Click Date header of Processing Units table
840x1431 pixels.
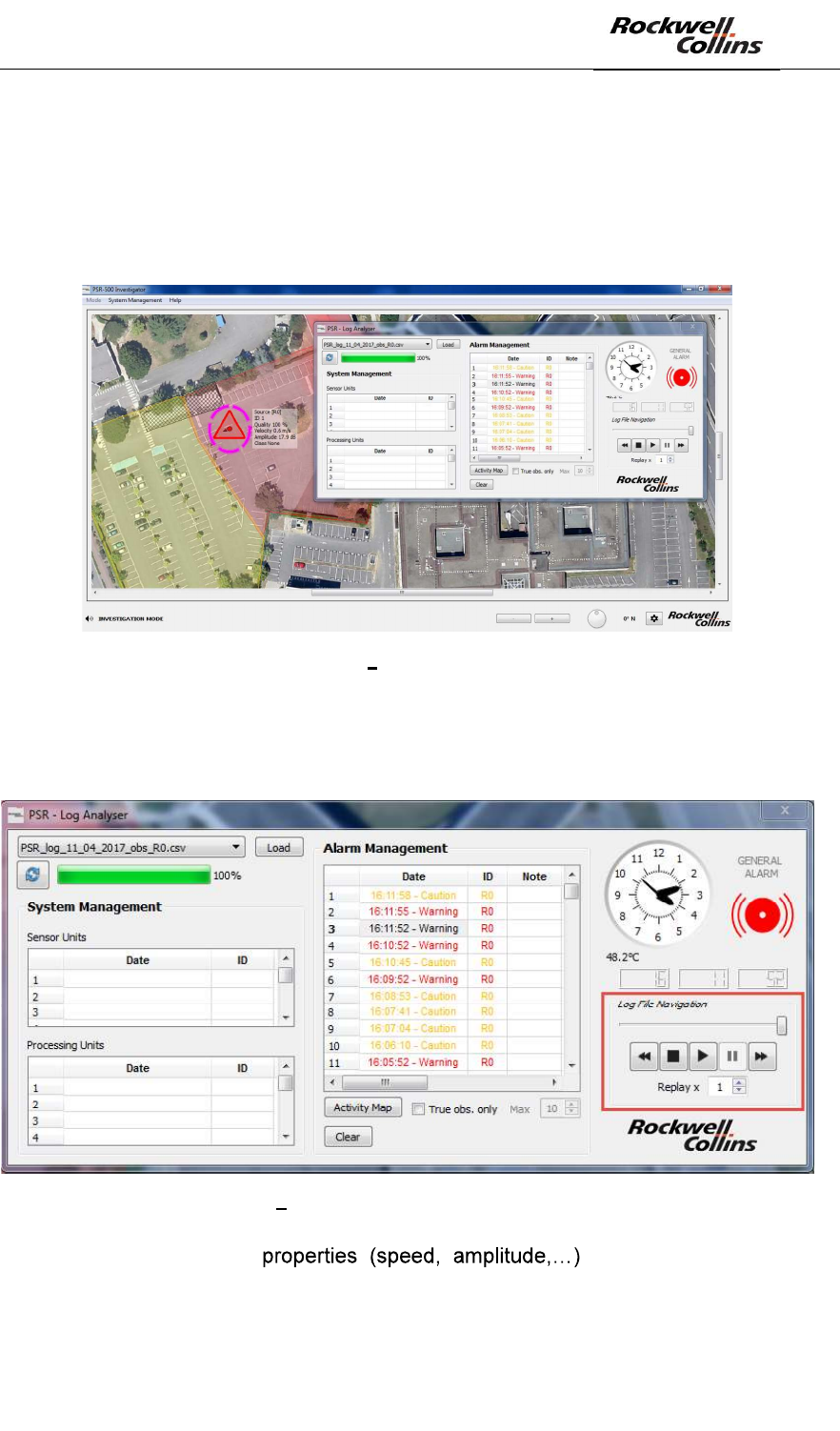point(137,1068)
